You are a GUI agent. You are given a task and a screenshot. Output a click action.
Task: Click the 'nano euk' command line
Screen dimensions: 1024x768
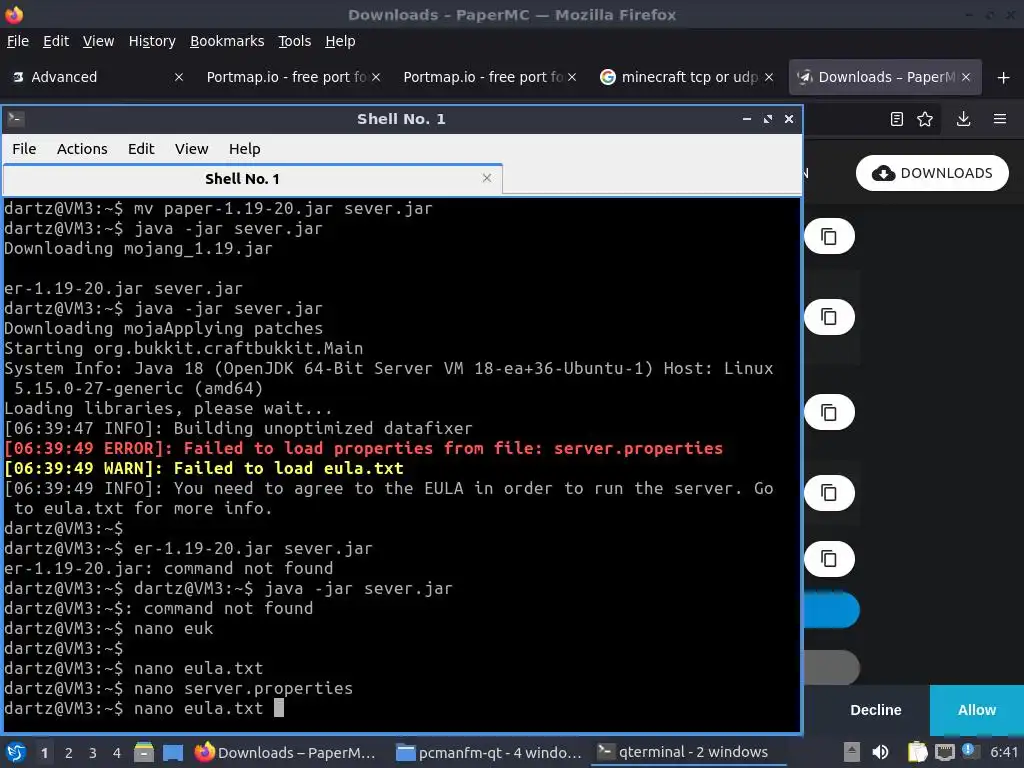pyautogui.click(x=108, y=628)
